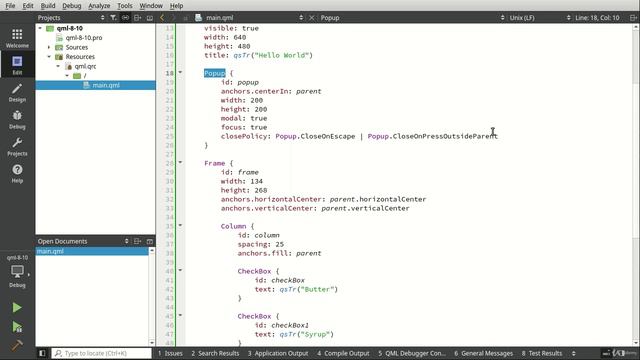The image size is (640, 360).
Task: Open the main.qml document selector dropdown
Action: (301, 18)
